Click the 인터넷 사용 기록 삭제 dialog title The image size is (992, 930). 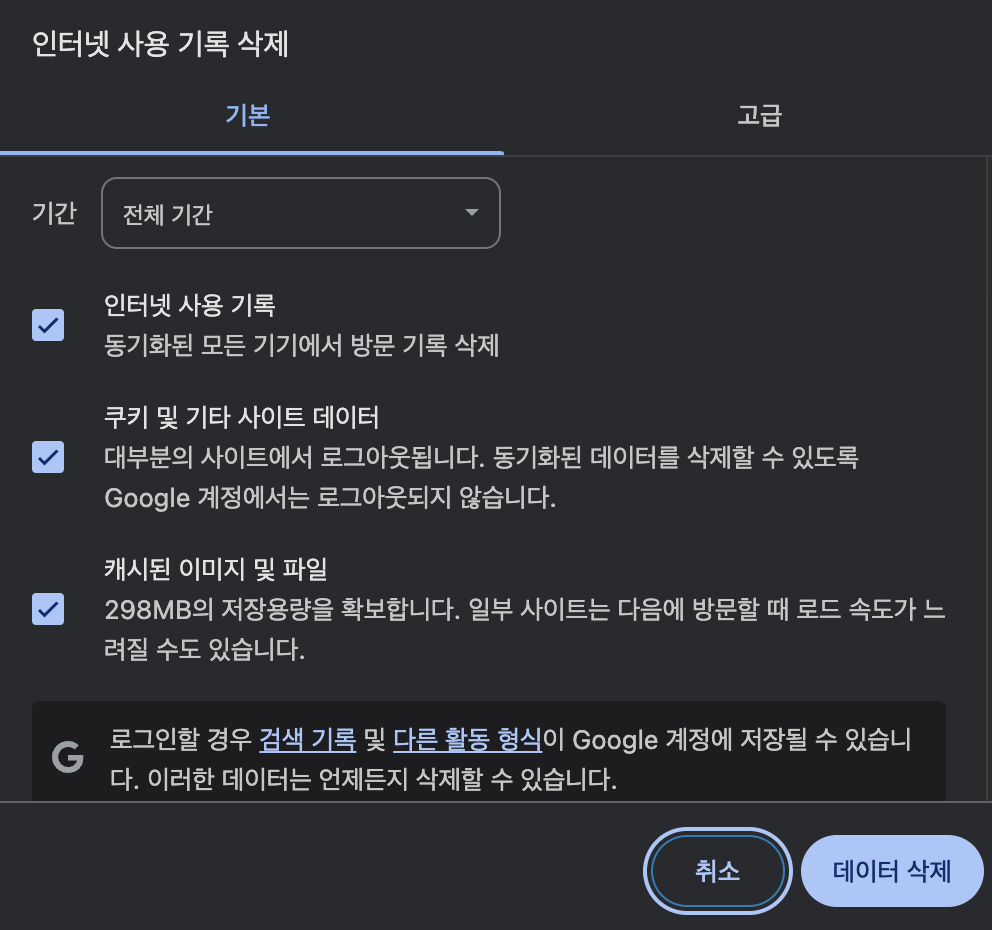(160, 44)
